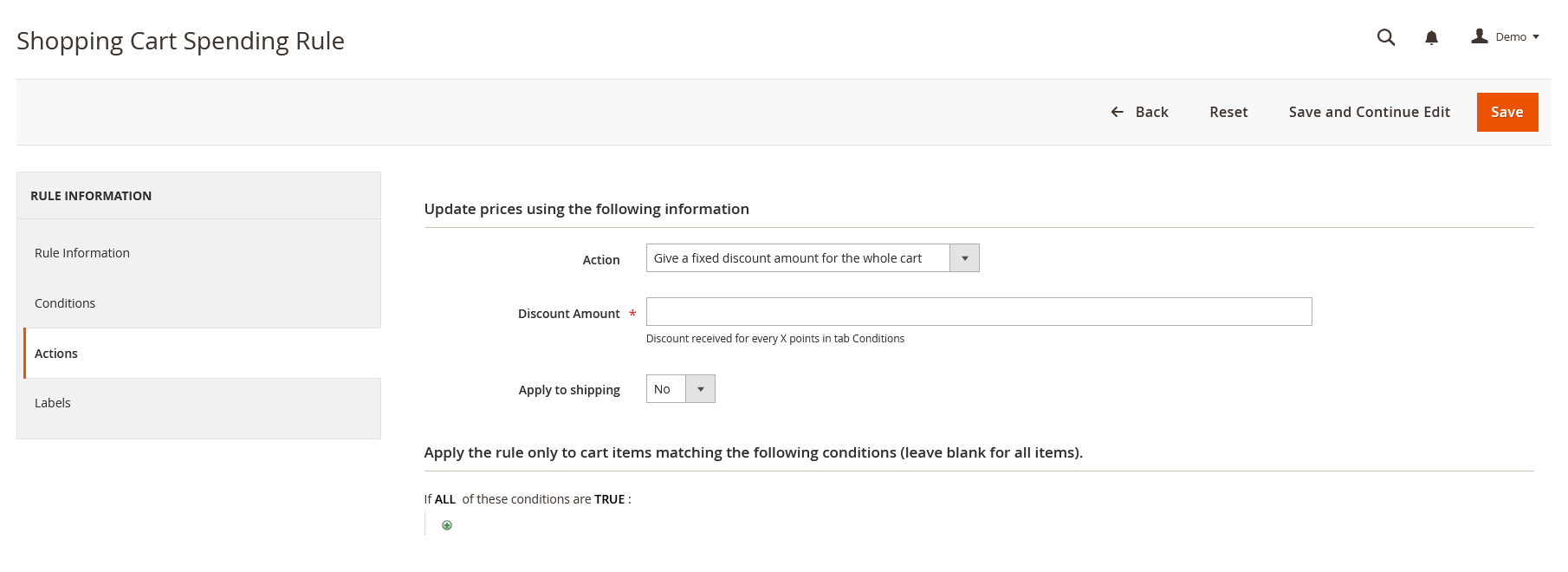
Task: Open the notifications bell
Action: (x=1431, y=37)
